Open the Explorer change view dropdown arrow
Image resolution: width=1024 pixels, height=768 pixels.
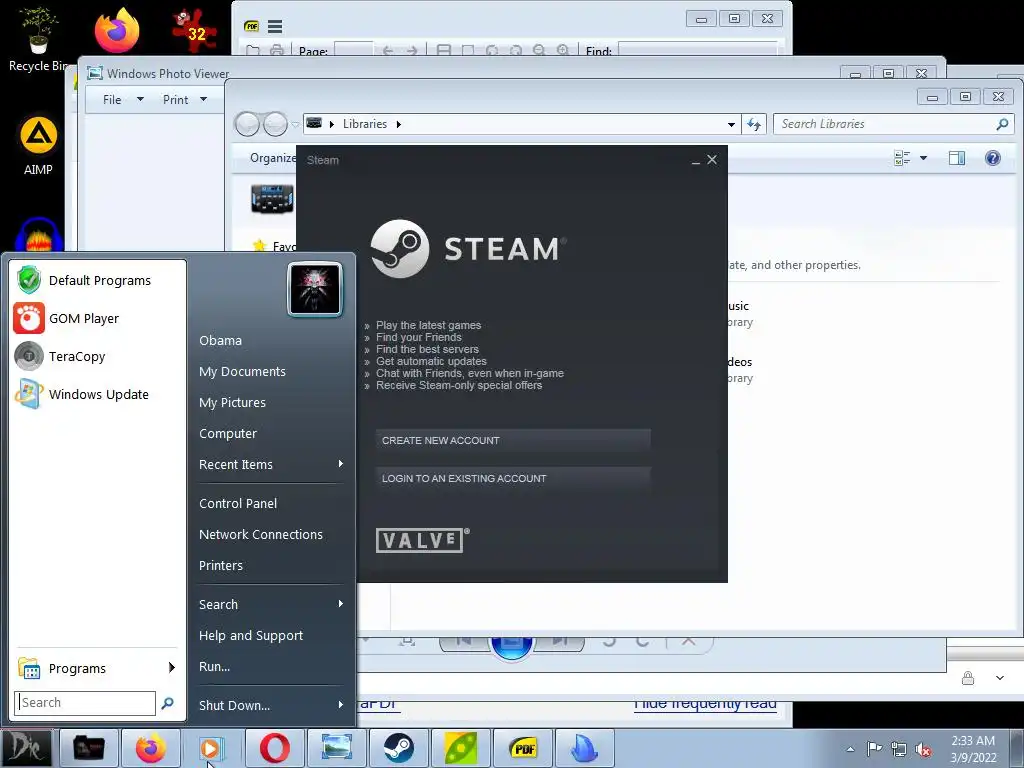pos(923,158)
